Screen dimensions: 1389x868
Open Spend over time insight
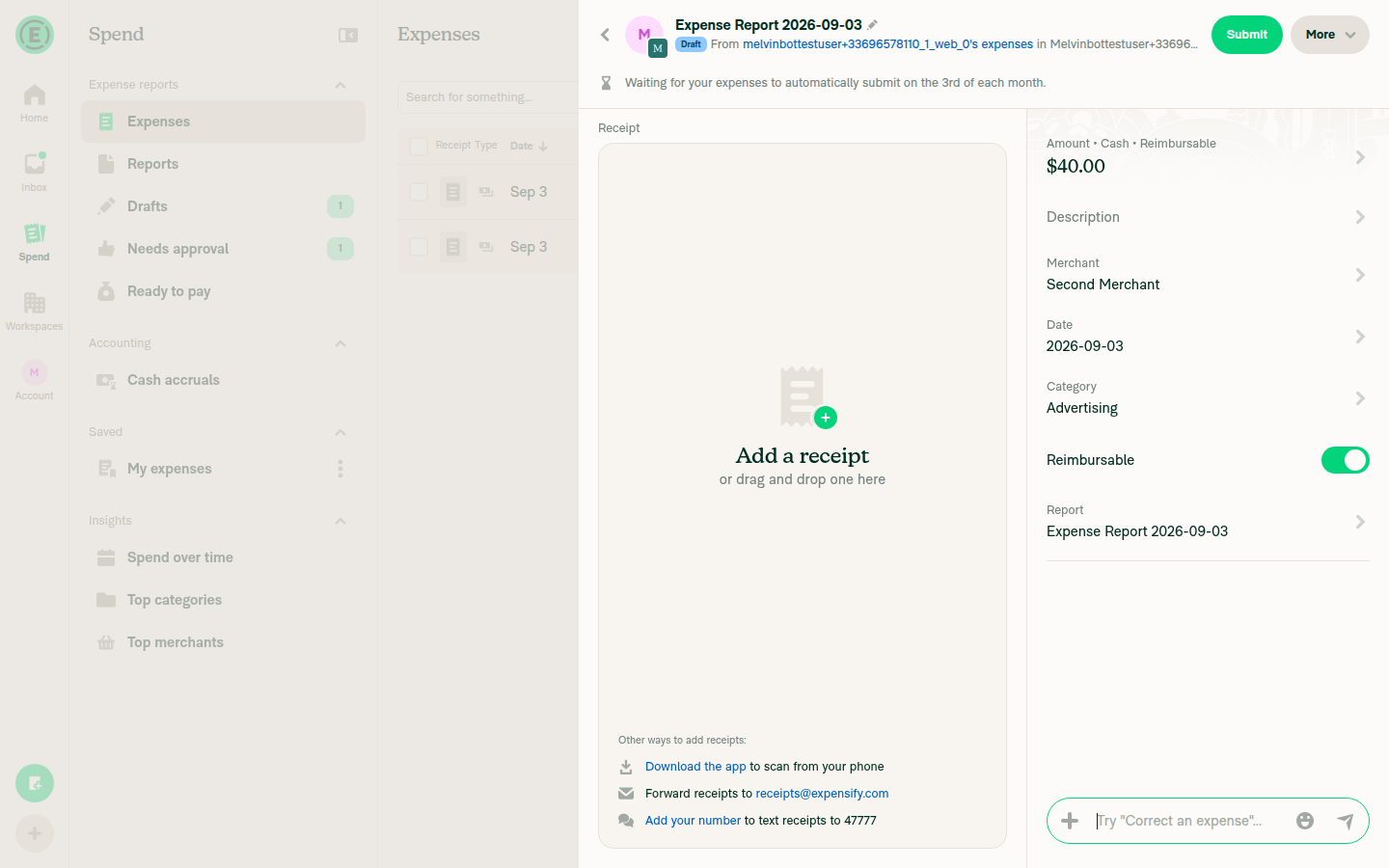(x=223, y=557)
